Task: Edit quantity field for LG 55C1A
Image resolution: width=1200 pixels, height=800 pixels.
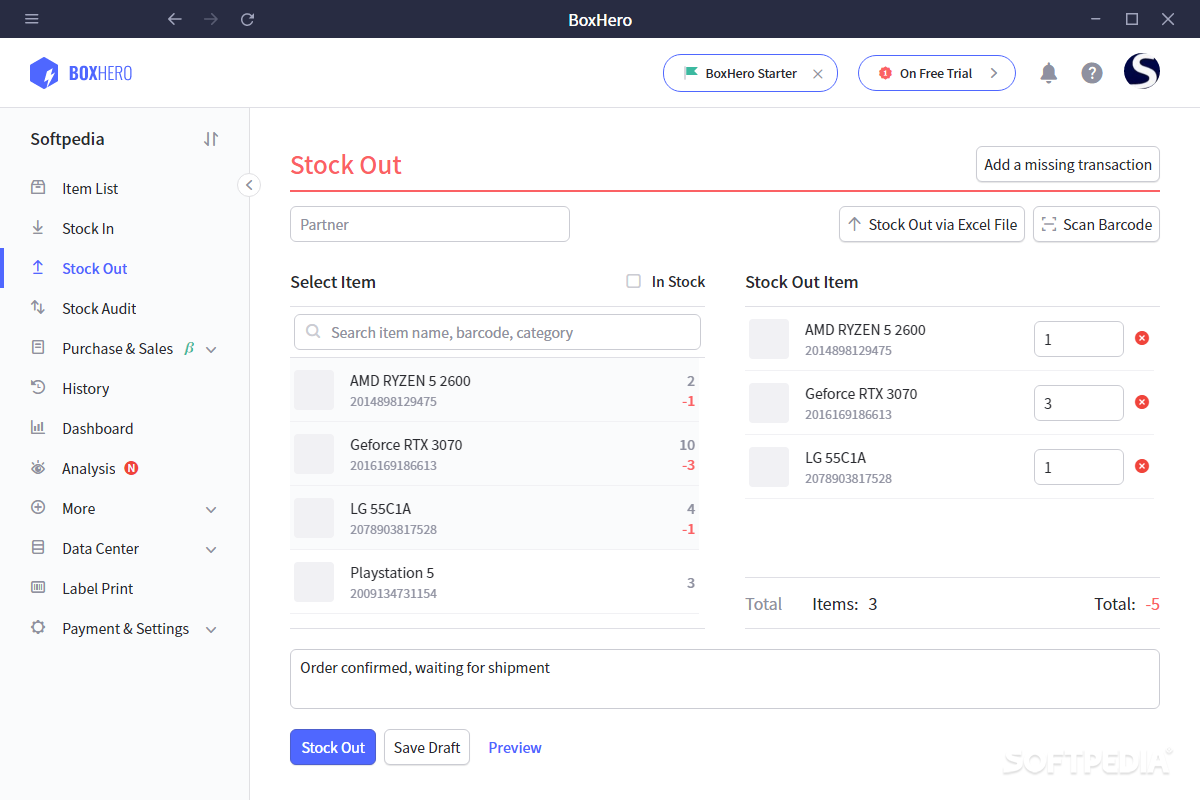Action: click(1079, 467)
